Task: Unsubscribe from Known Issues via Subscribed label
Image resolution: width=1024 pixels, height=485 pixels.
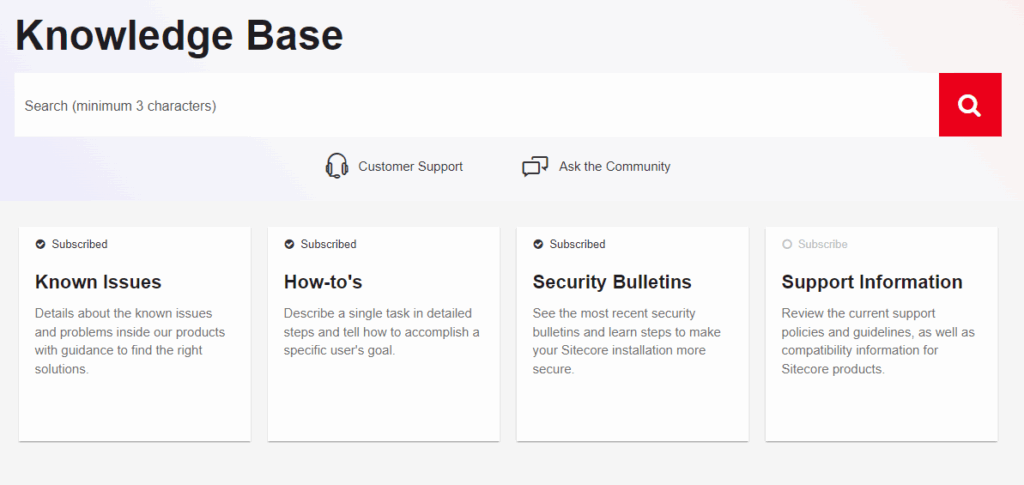Action: point(79,244)
